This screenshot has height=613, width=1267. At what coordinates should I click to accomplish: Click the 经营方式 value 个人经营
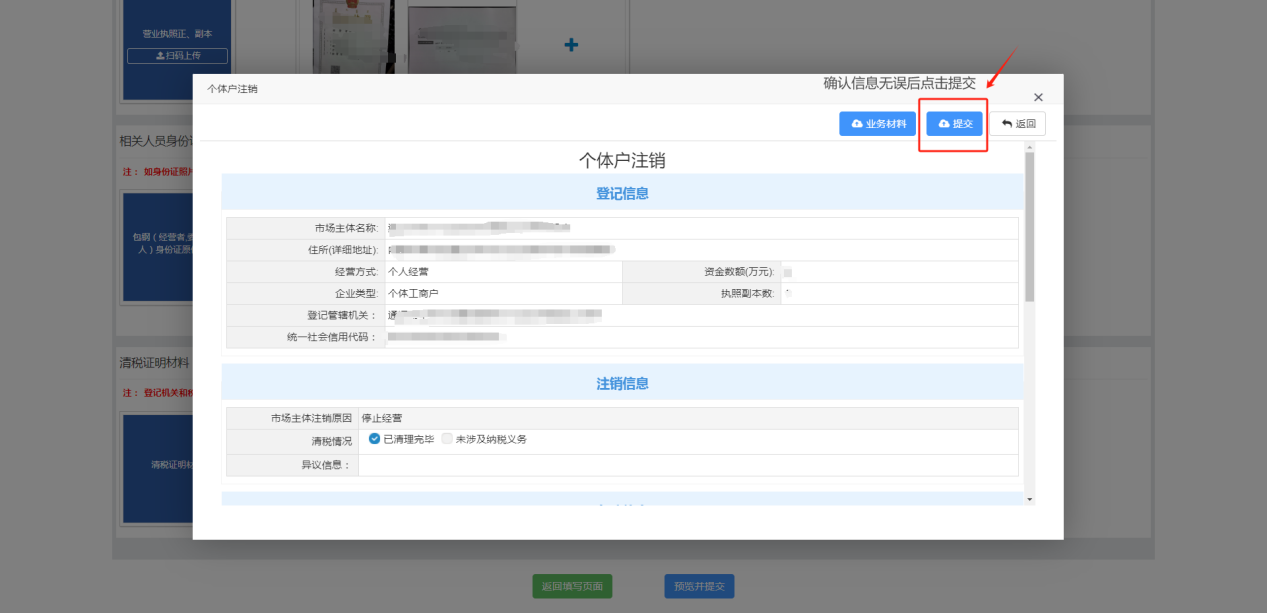point(408,271)
